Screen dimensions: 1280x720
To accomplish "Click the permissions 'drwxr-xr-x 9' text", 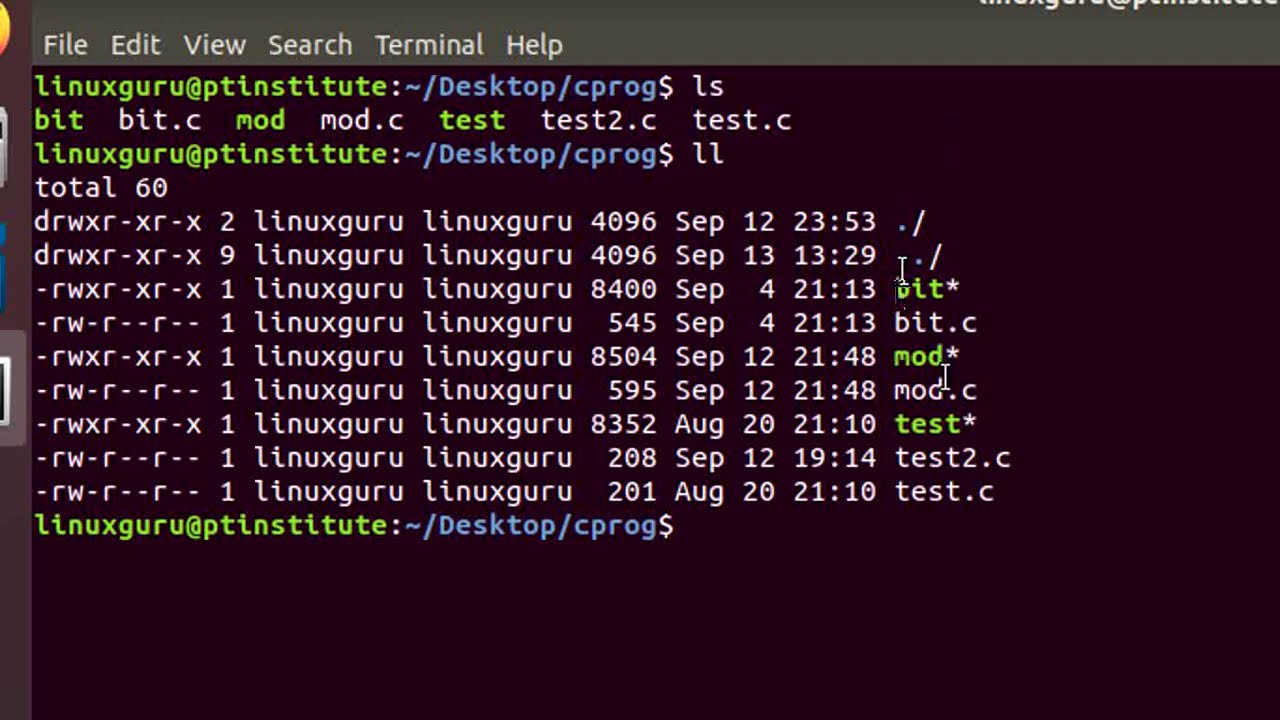I will pyautogui.click(x=135, y=256).
